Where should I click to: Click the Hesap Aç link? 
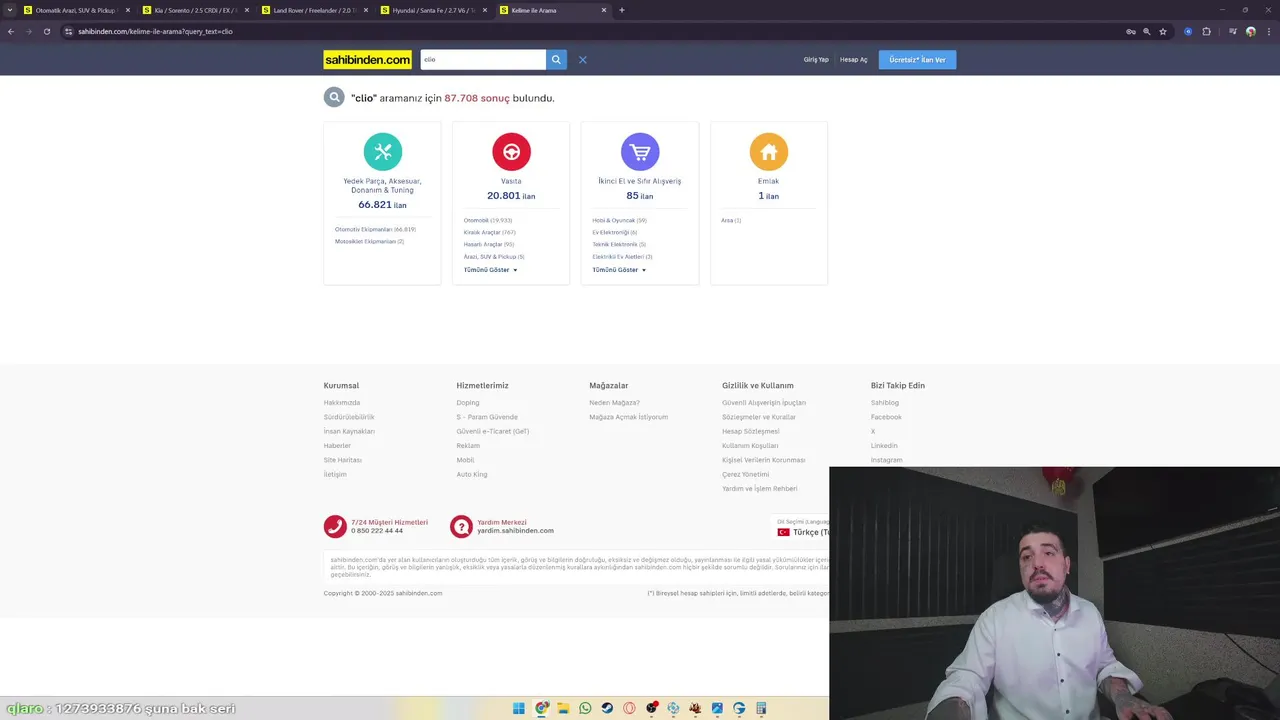coord(854,60)
